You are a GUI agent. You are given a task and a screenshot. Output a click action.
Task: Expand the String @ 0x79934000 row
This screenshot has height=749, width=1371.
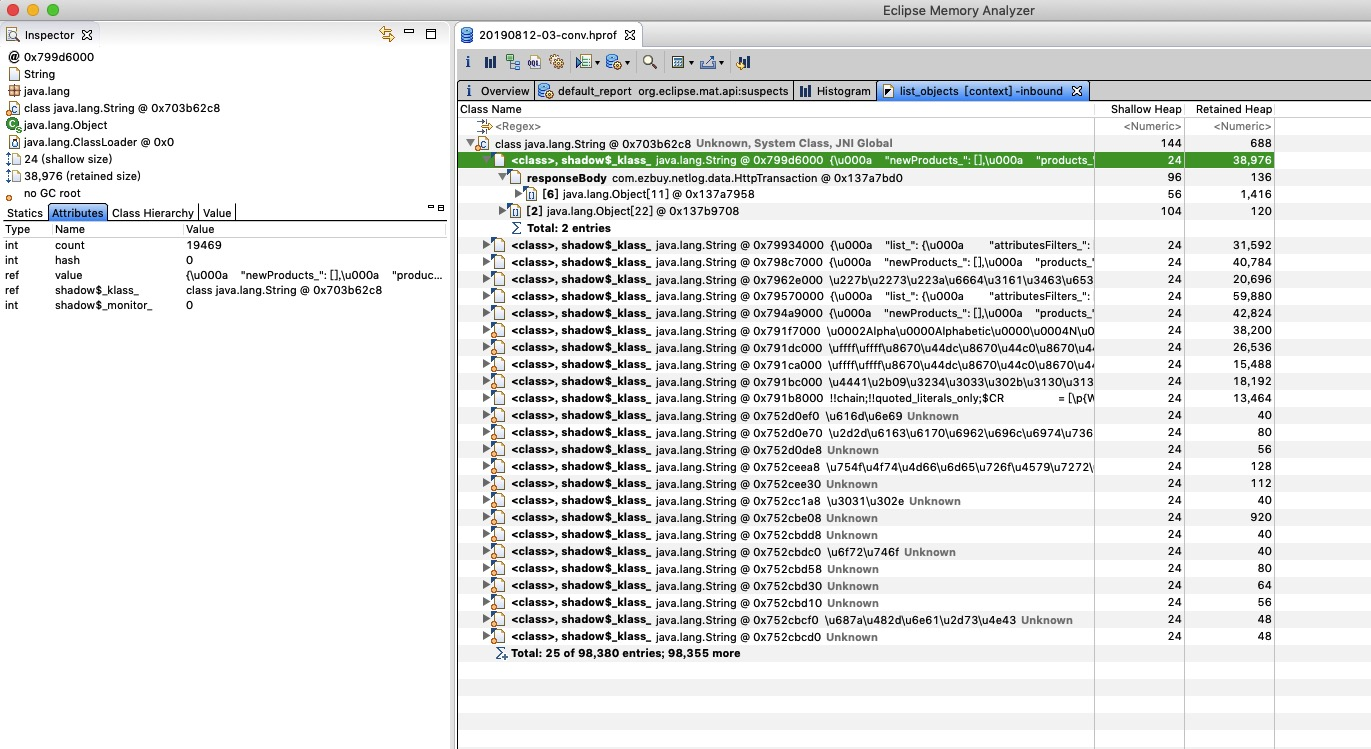[x=487, y=245]
